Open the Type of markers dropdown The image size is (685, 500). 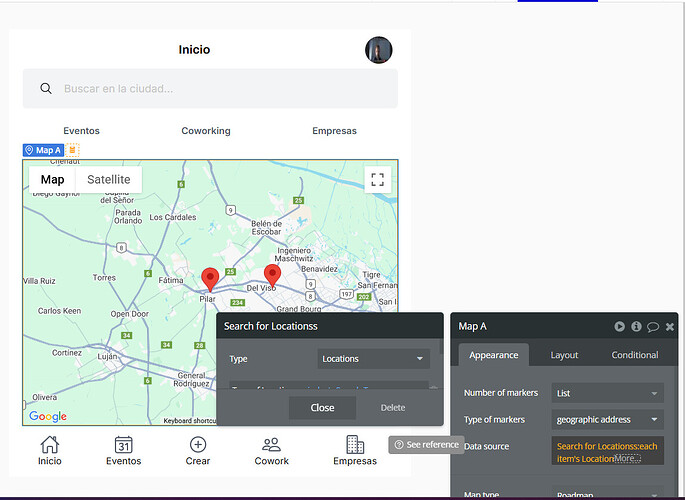(608, 420)
